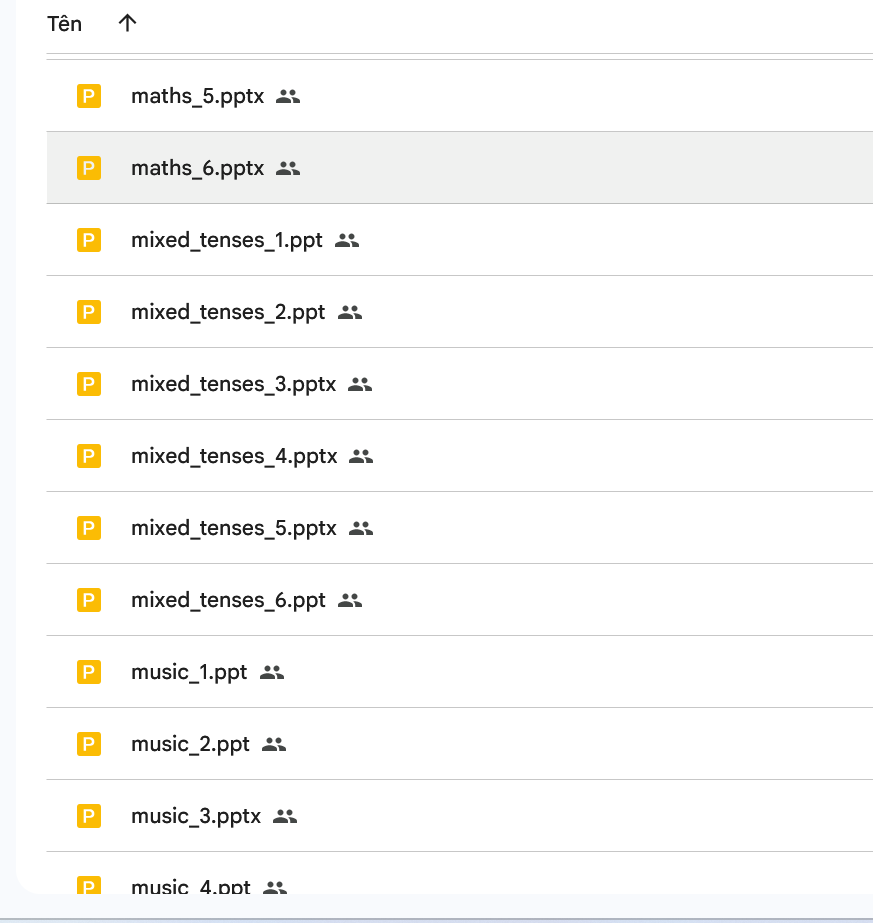The image size is (873, 923).
Task: Click the mixed_tenses_1.ppt file icon
Action: click(89, 240)
